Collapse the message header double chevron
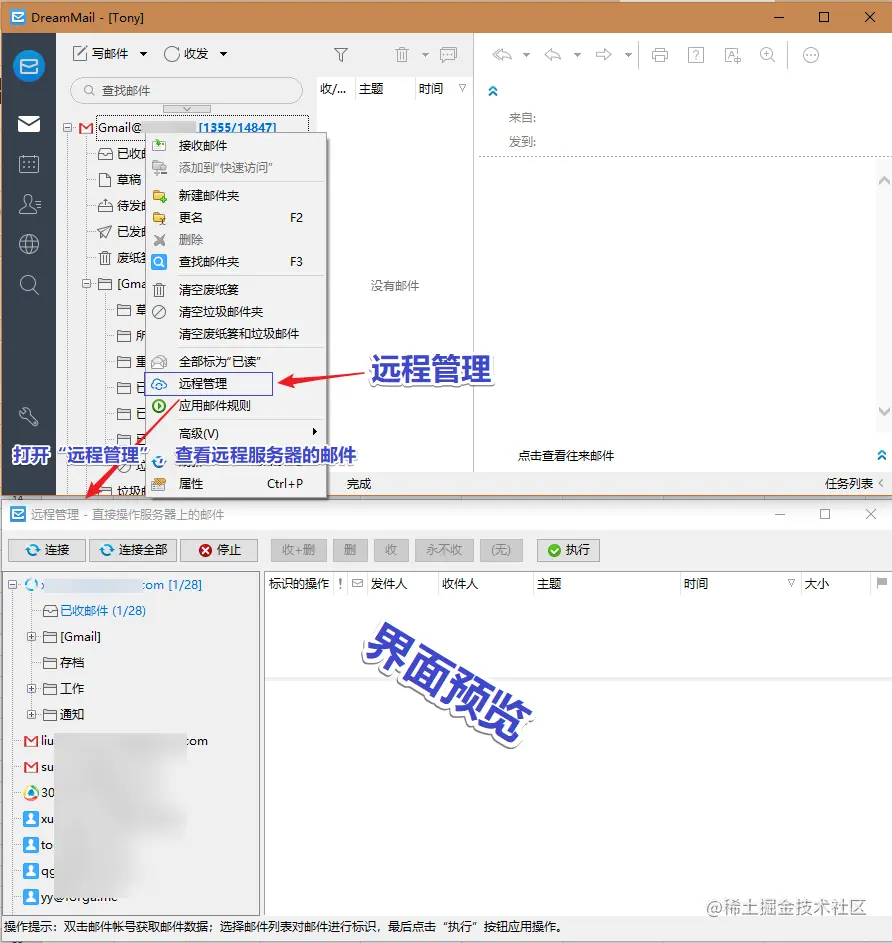Screen dimensions: 892x943 [x=493, y=91]
